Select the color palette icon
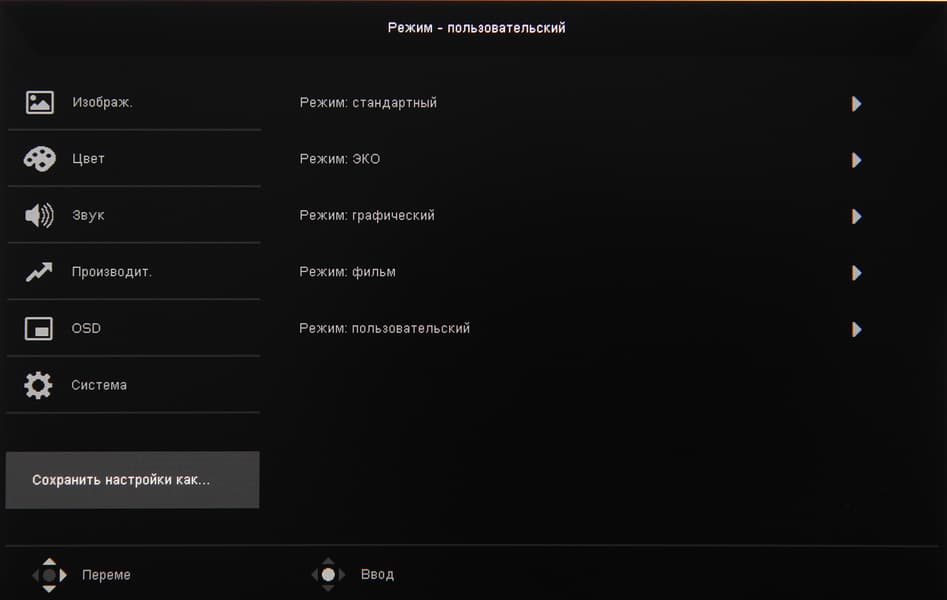This screenshot has height=600, width=947. [40, 159]
